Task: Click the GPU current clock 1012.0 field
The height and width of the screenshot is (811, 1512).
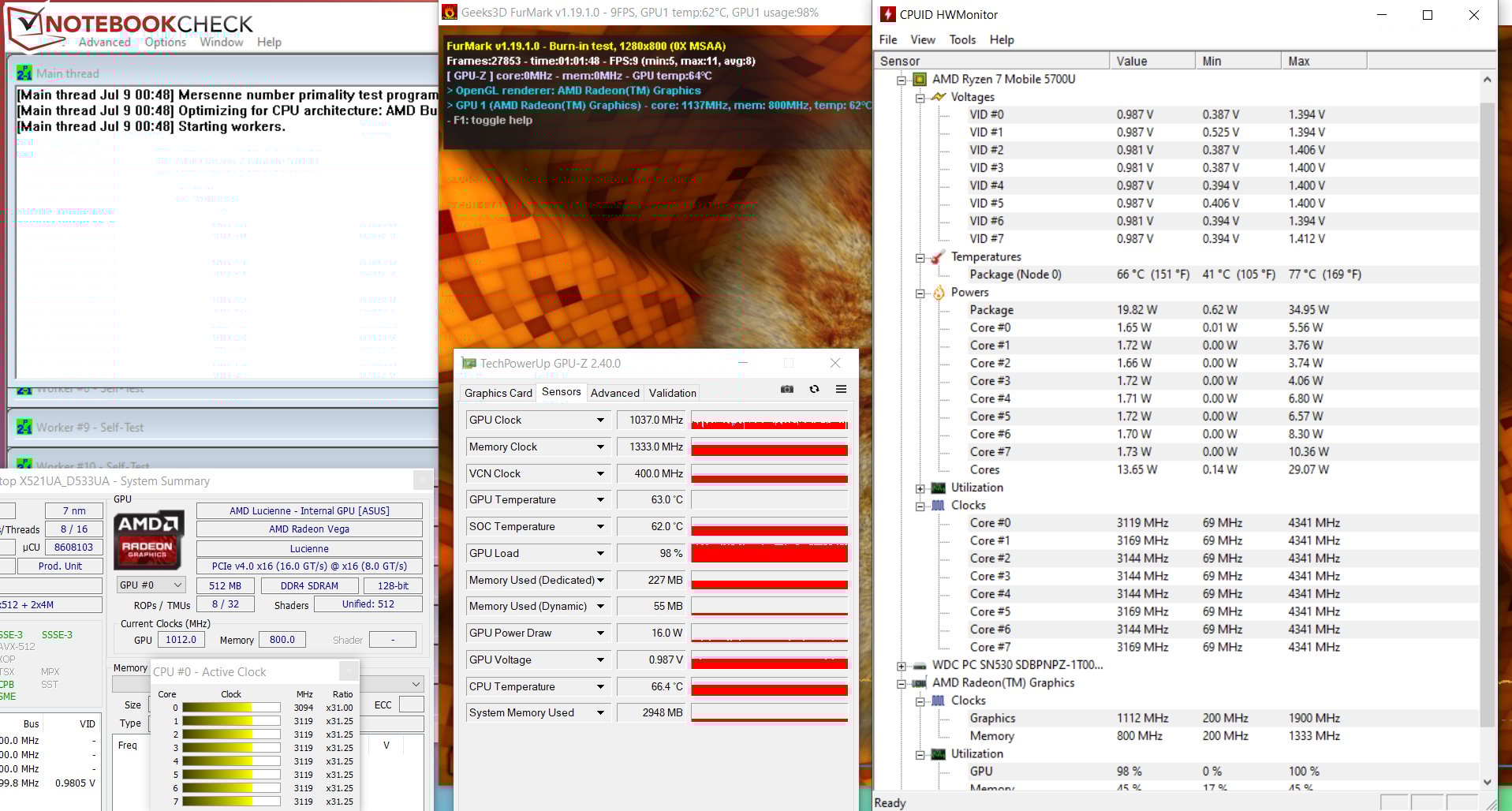Action: pyautogui.click(x=181, y=640)
